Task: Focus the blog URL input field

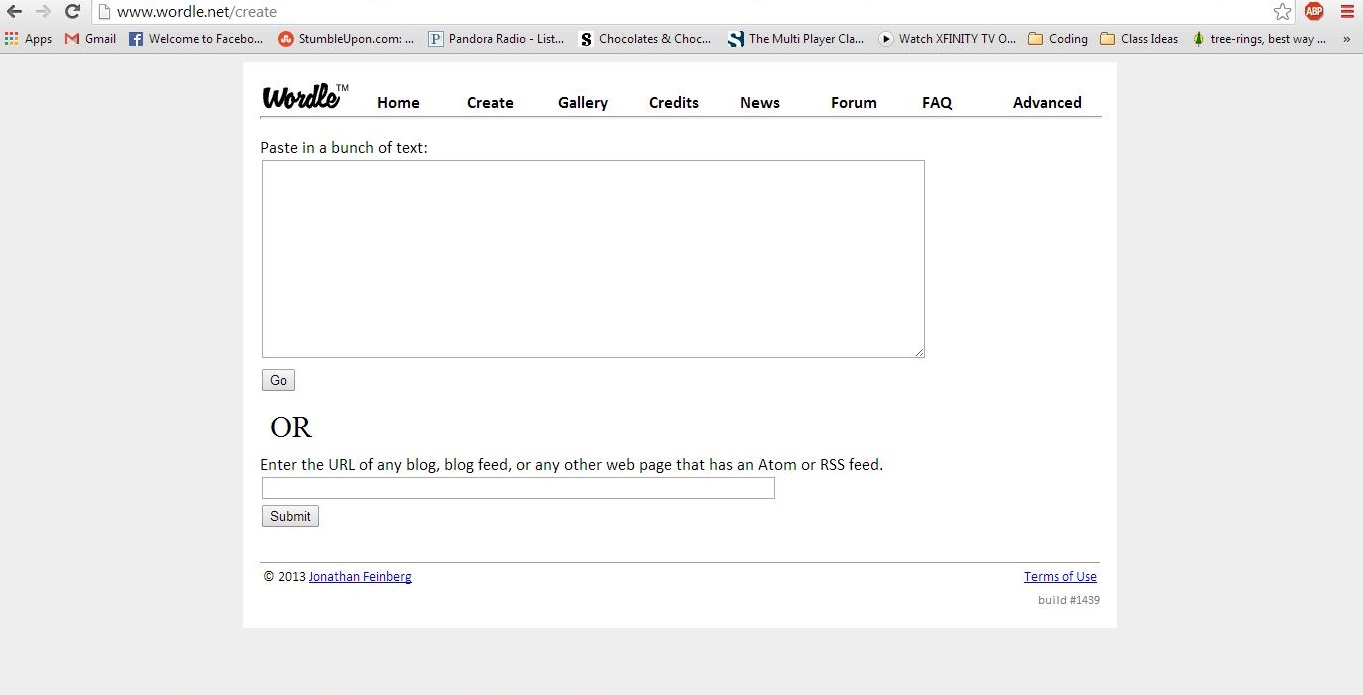Action: point(518,488)
